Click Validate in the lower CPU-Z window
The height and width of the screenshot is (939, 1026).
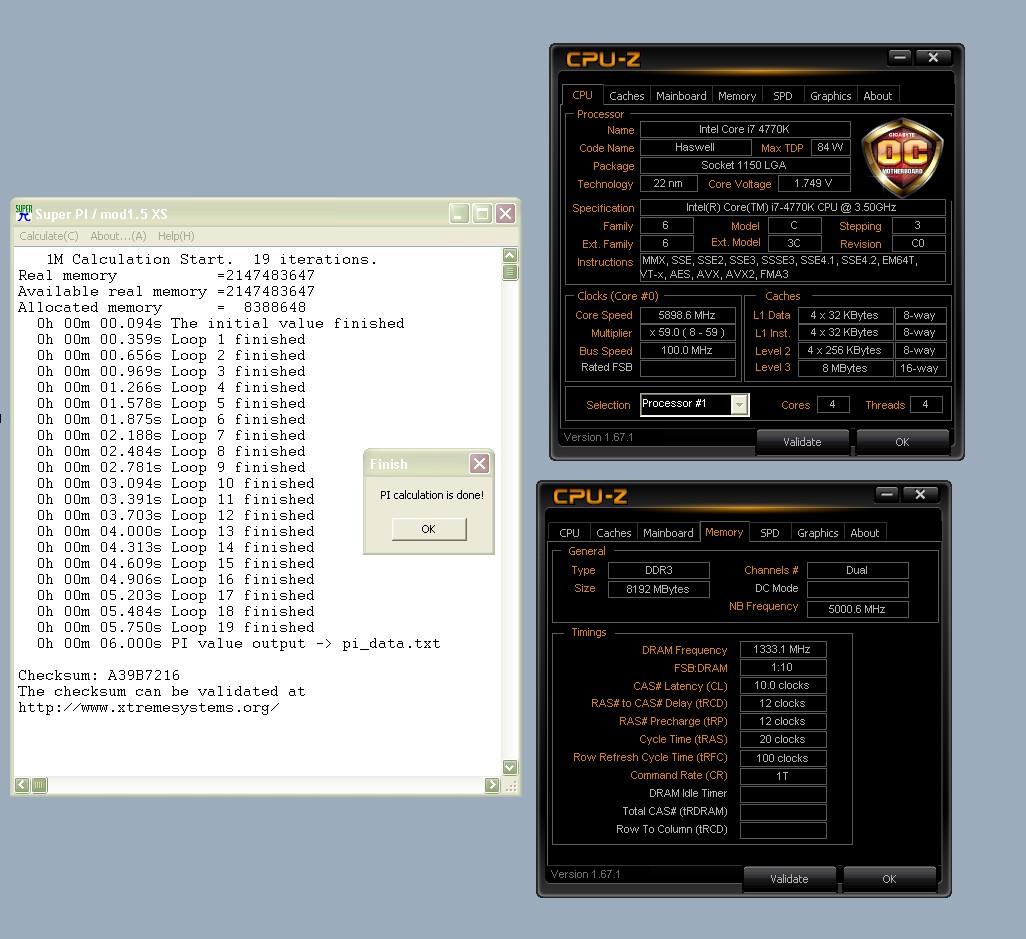click(789, 879)
